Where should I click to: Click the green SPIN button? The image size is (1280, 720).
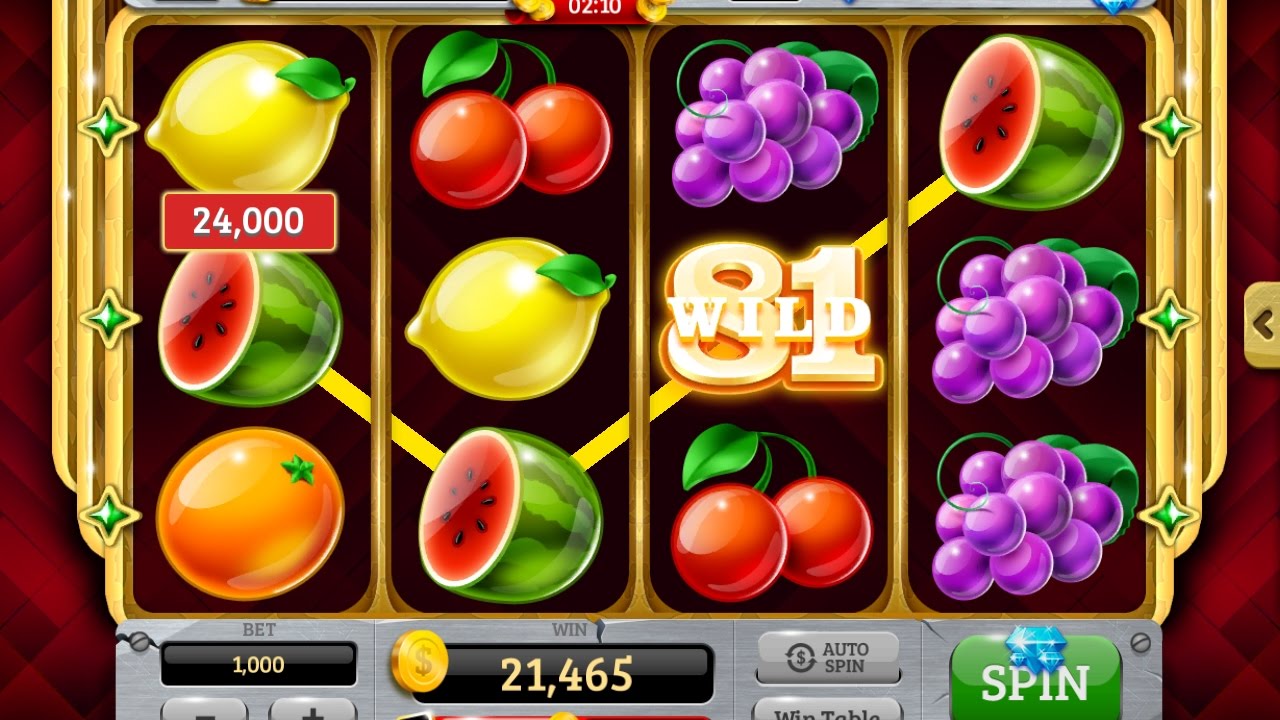[1035, 679]
